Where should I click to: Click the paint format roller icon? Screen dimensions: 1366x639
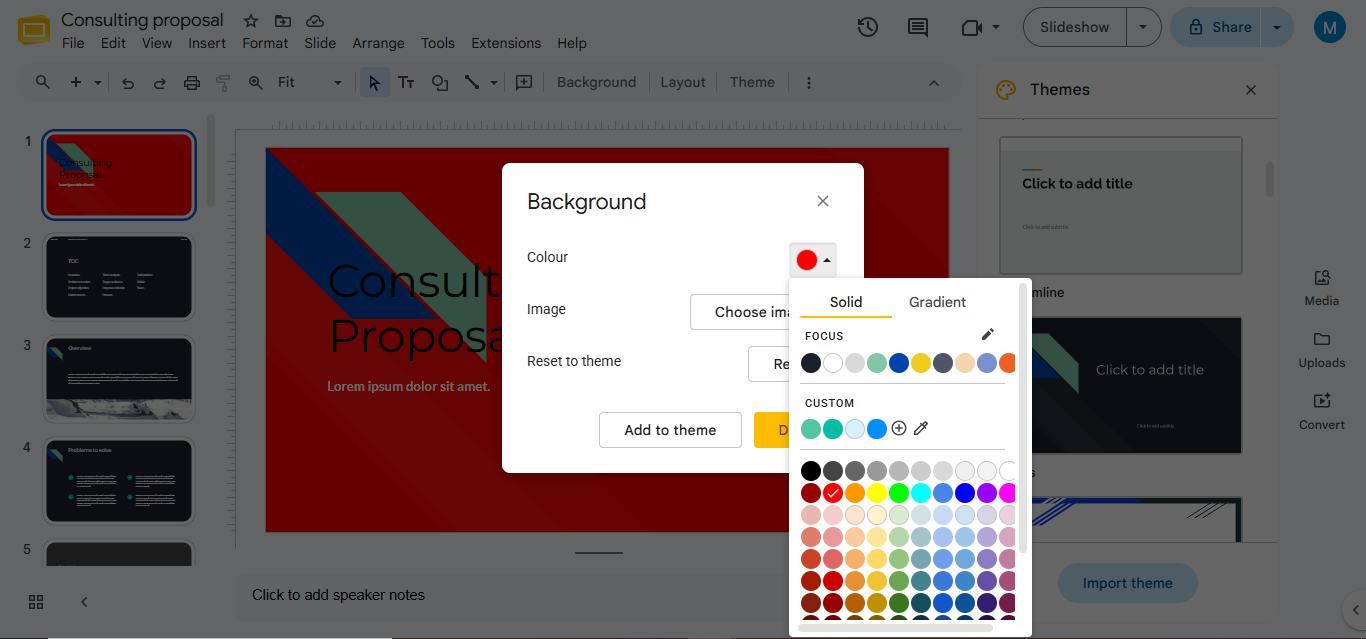point(223,83)
